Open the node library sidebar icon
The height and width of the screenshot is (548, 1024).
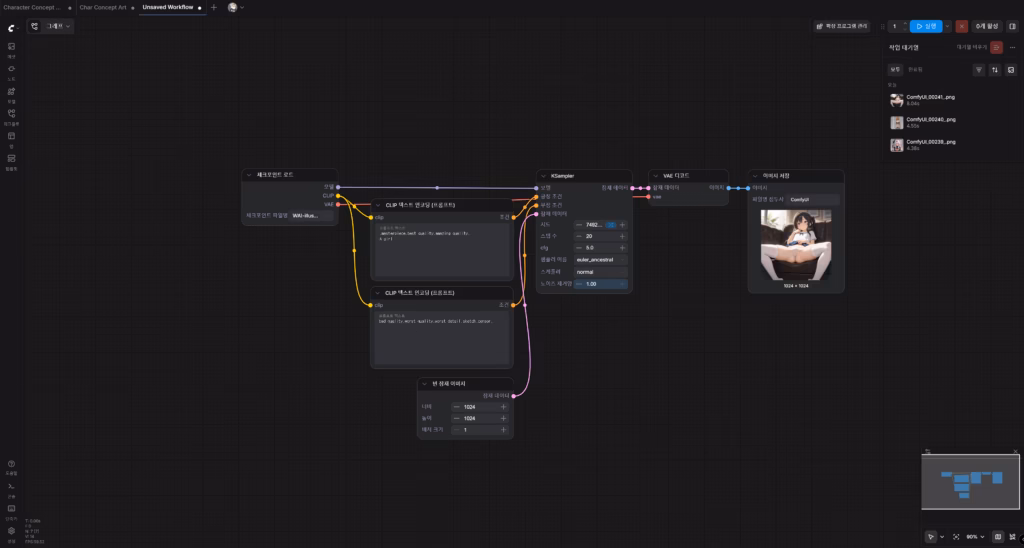[x=11, y=70]
